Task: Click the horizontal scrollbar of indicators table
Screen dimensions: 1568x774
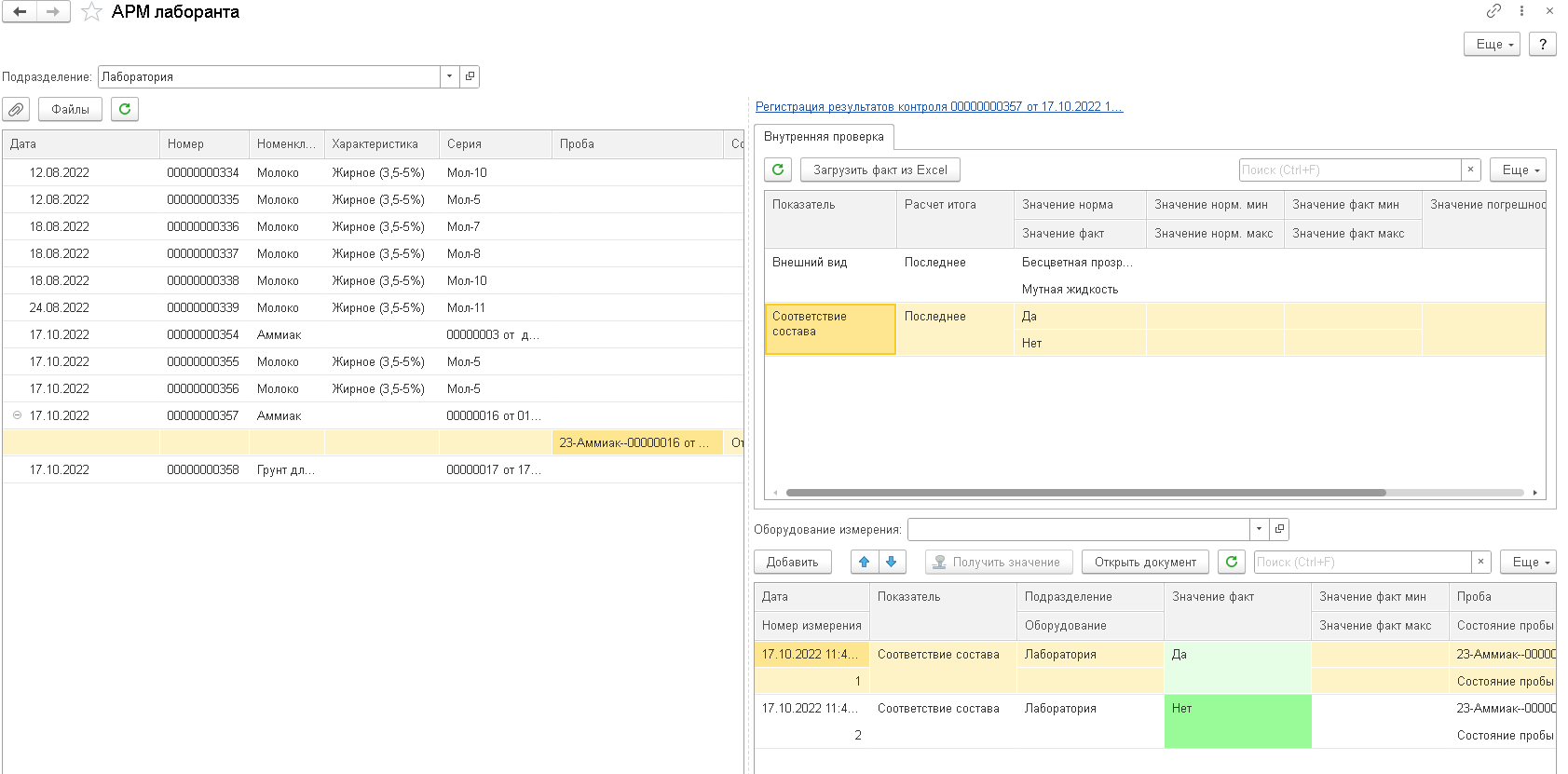Action: click(x=1085, y=493)
